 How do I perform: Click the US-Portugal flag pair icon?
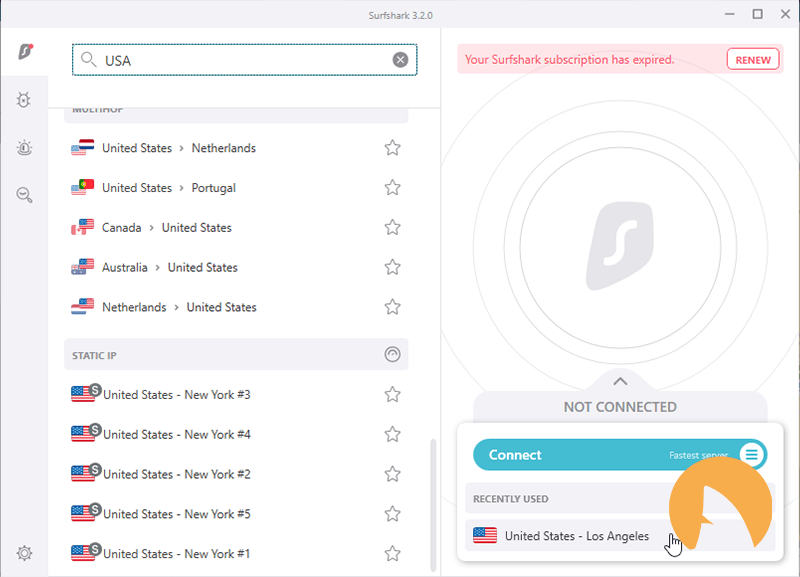pyautogui.click(x=83, y=187)
